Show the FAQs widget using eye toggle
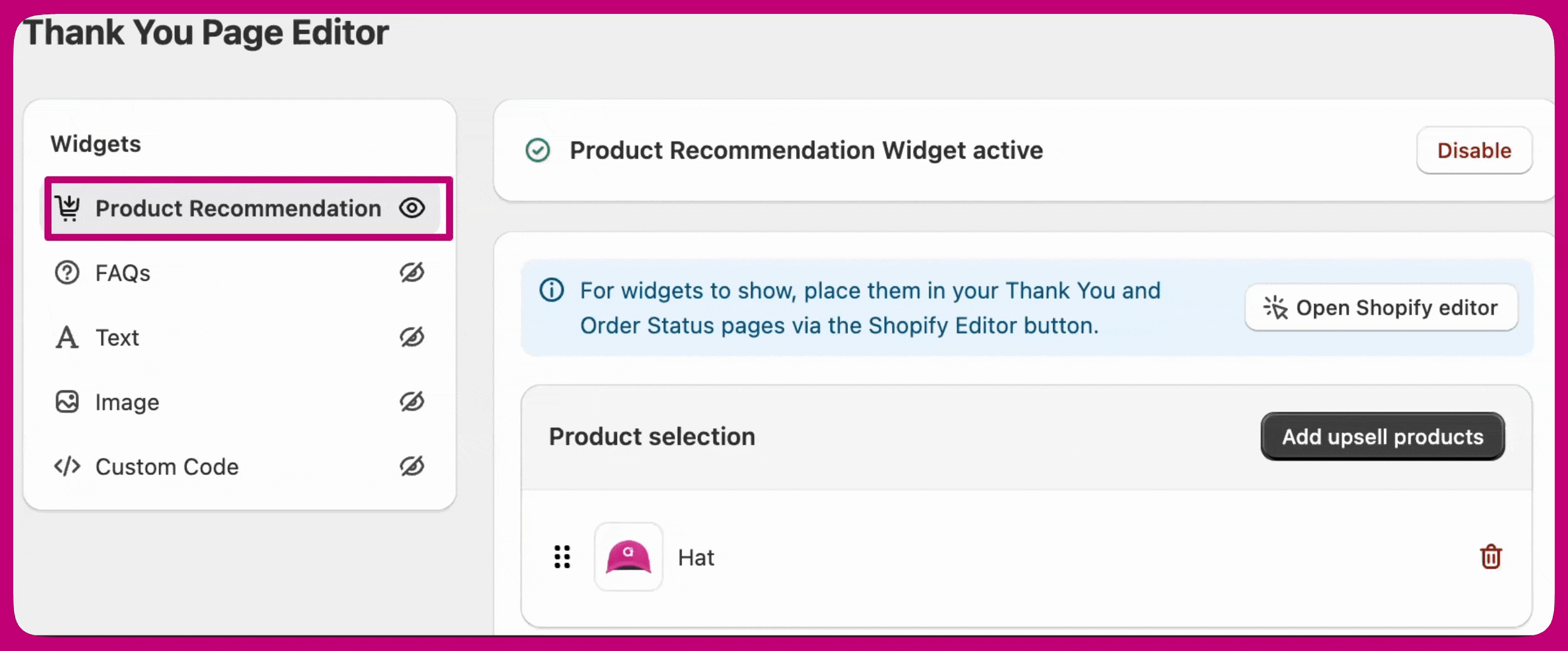 pos(412,272)
